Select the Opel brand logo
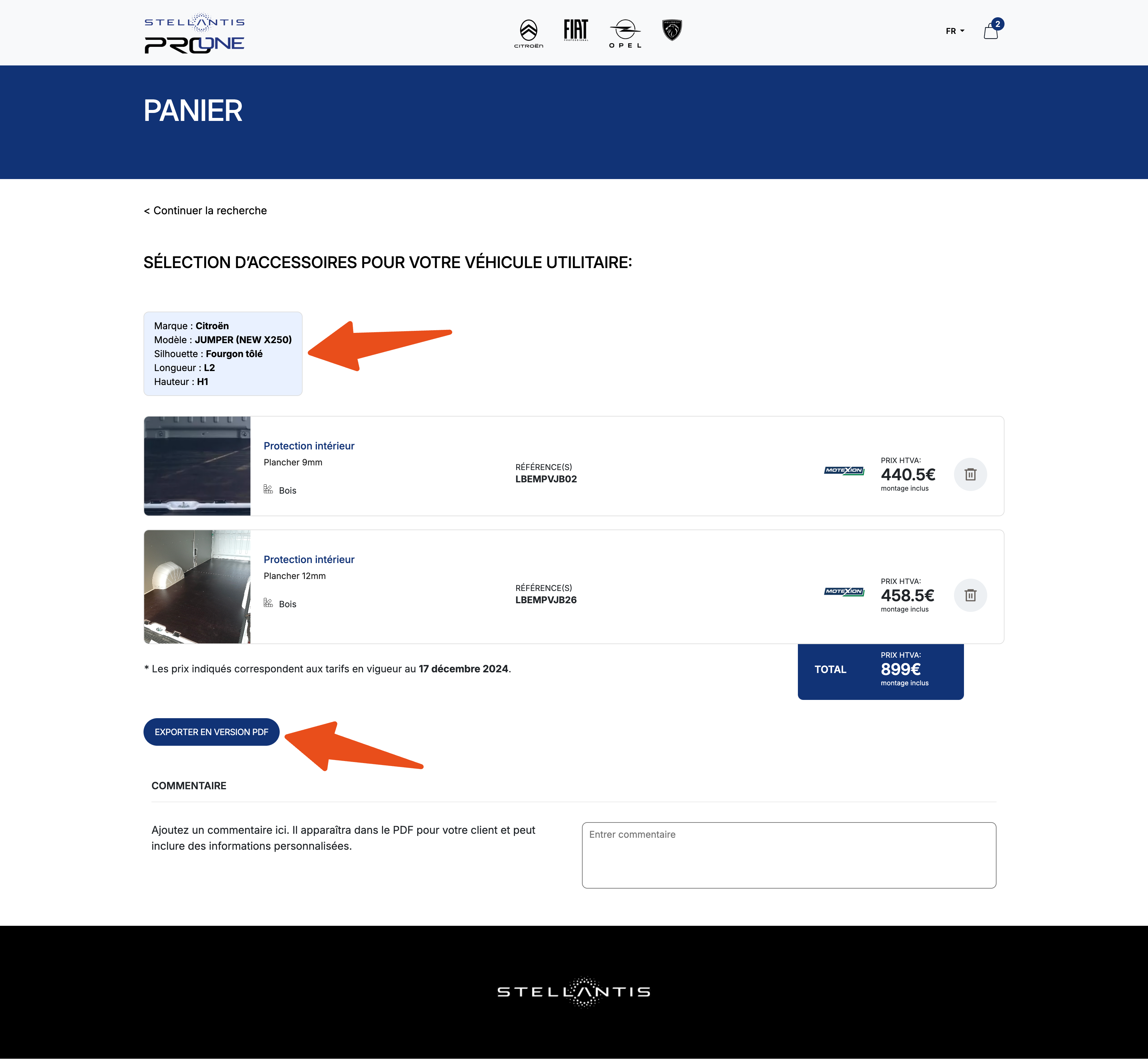This screenshot has width=1148, height=1059. (625, 34)
